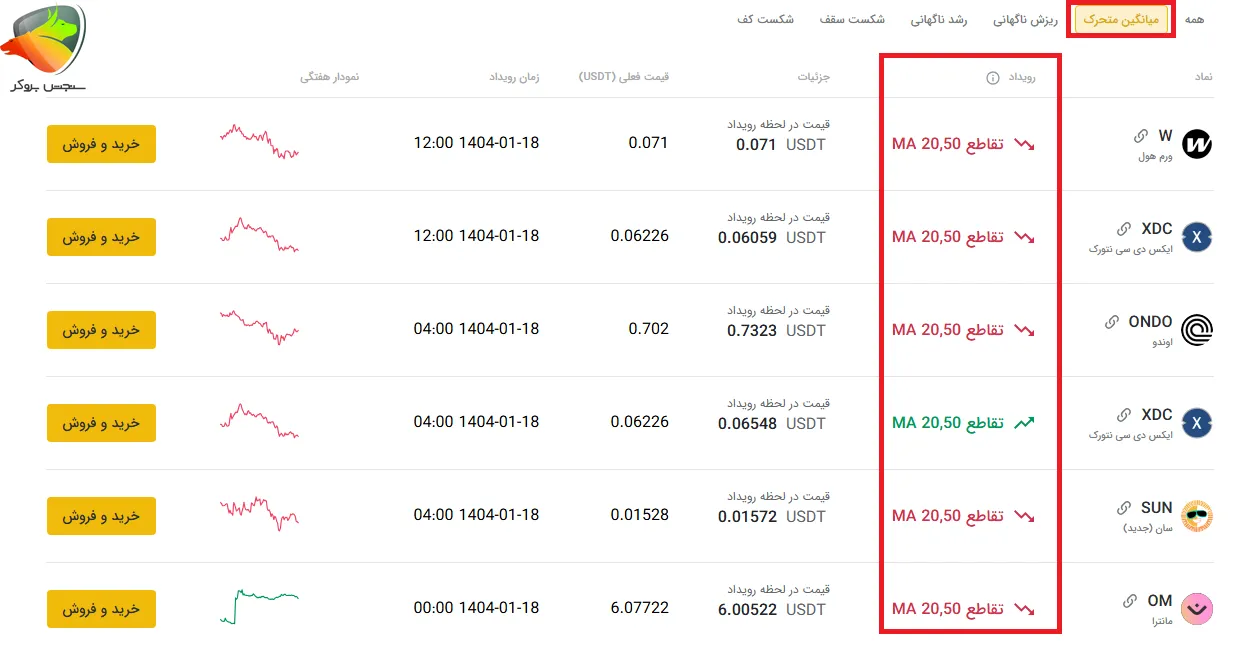The image size is (1246, 645).
Task: Click خرید و فروش button for the W row
Action: coord(101,144)
